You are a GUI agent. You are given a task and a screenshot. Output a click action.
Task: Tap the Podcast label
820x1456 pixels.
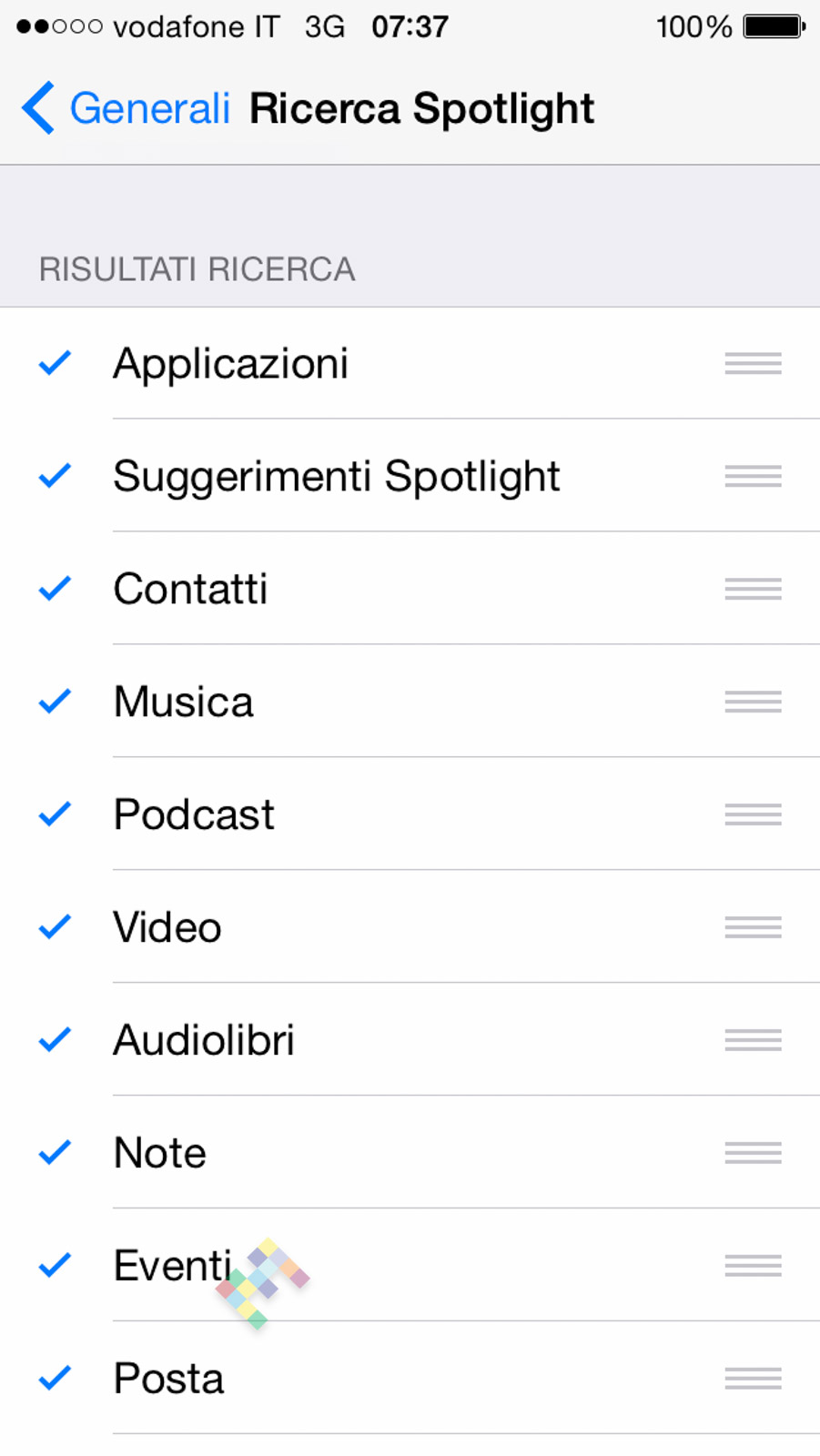[194, 814]
